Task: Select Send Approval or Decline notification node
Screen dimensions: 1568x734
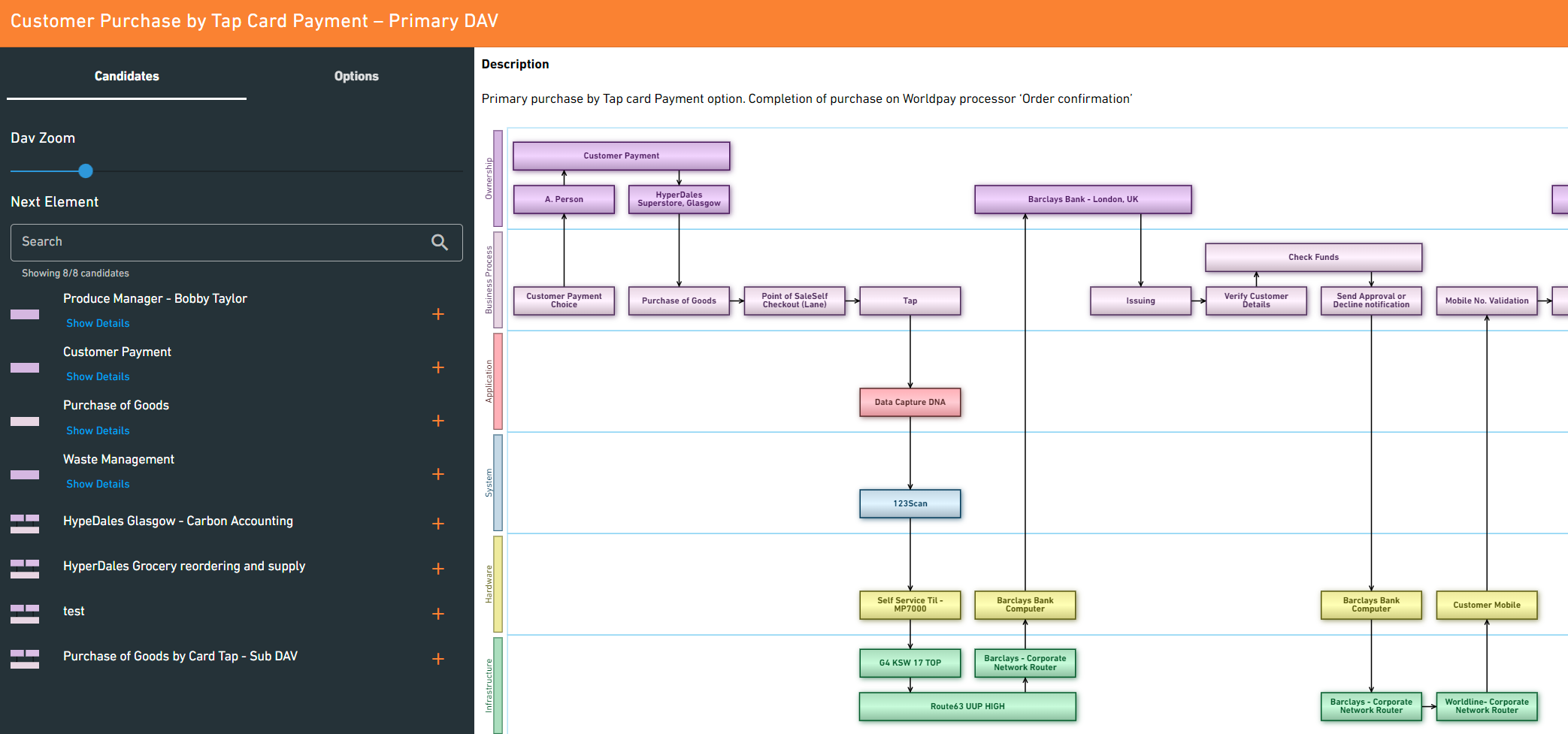Action: tap(1371, 301)
